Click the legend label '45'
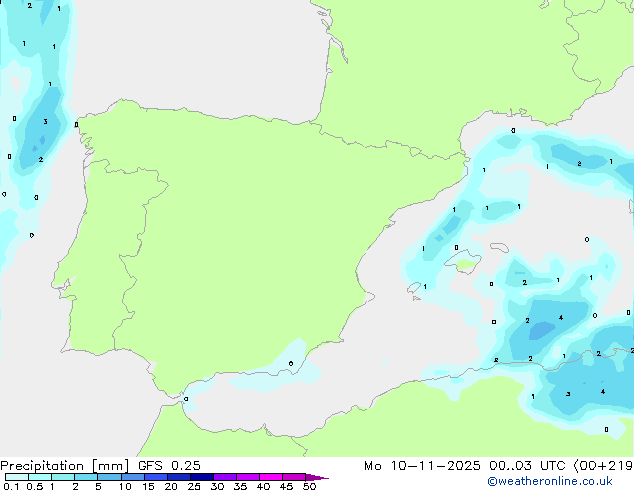This screenshot has height=490, width=634. [x=286, y=486]
